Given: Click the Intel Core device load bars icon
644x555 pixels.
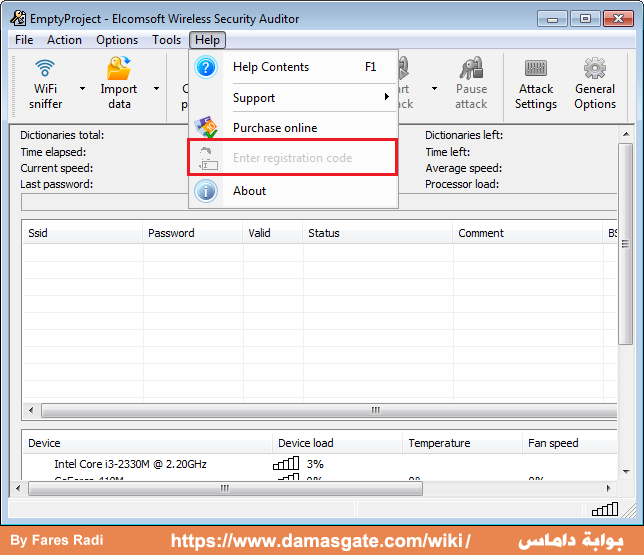Looking at the screenshot, I should coord(286,463).
